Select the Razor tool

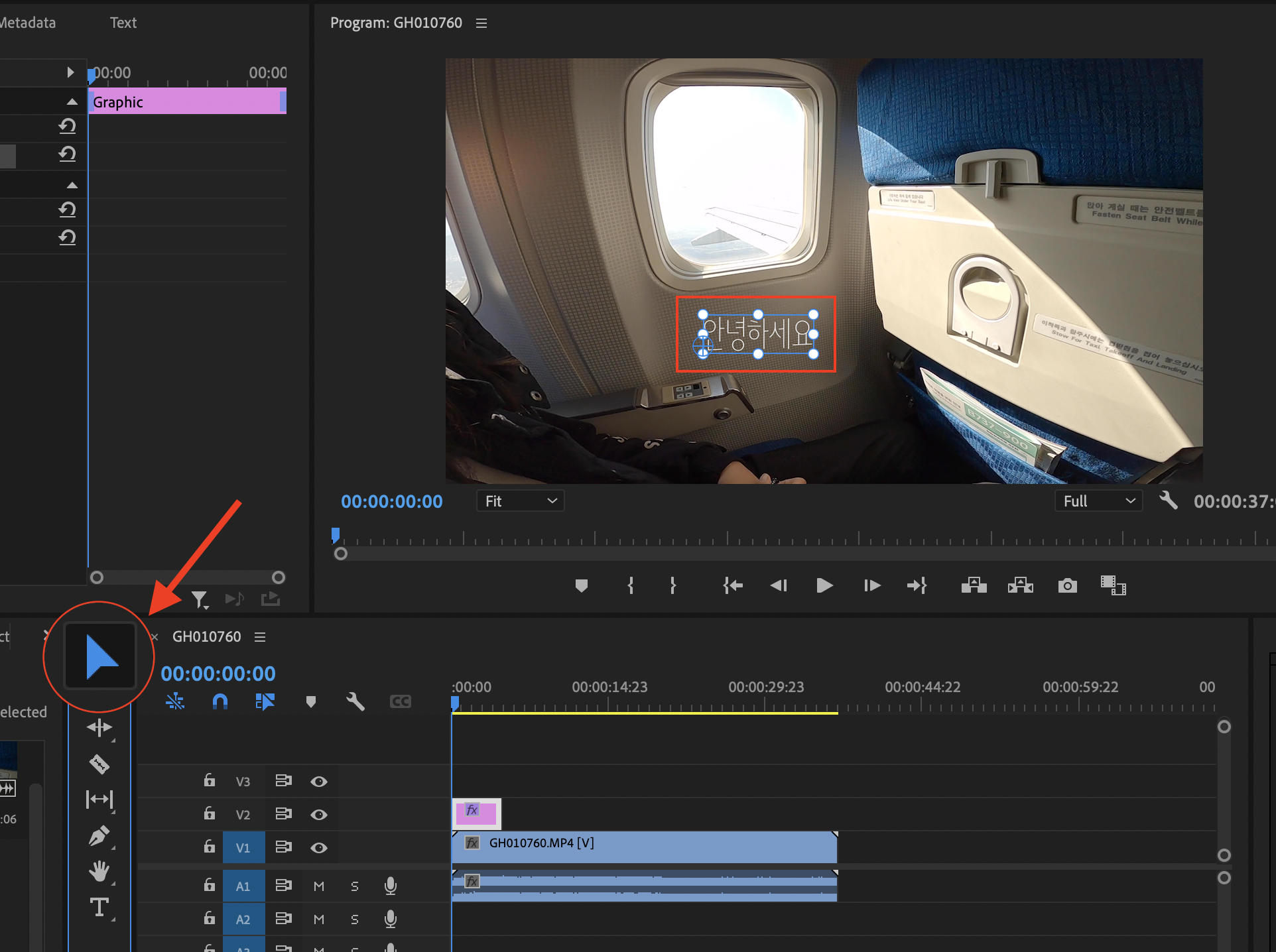(99, 764)
